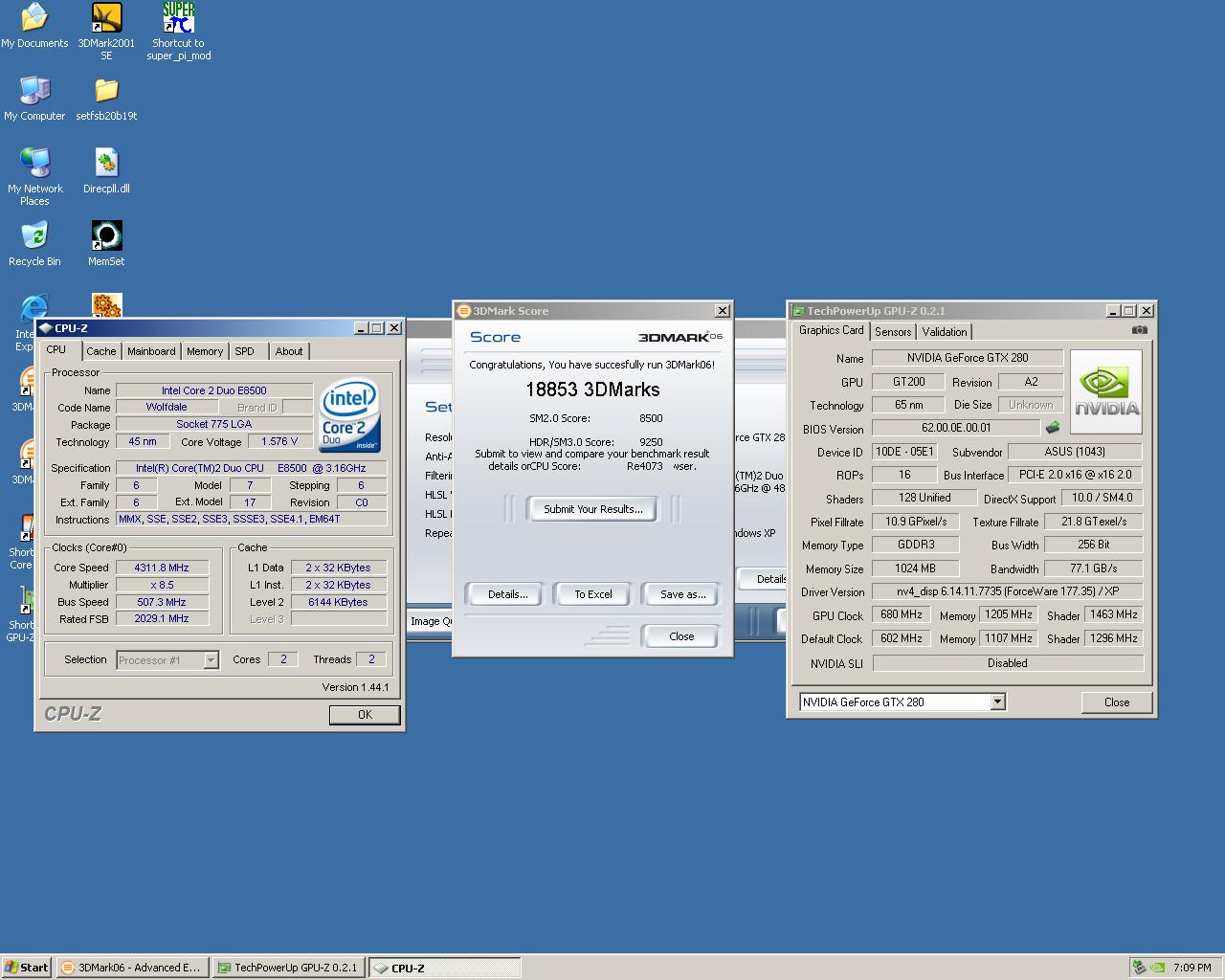Image resolution: width=1225 pixels, height=980 pixels.
Task: Open the About tab in CPU-Z
Action: (x=289, y=351)
